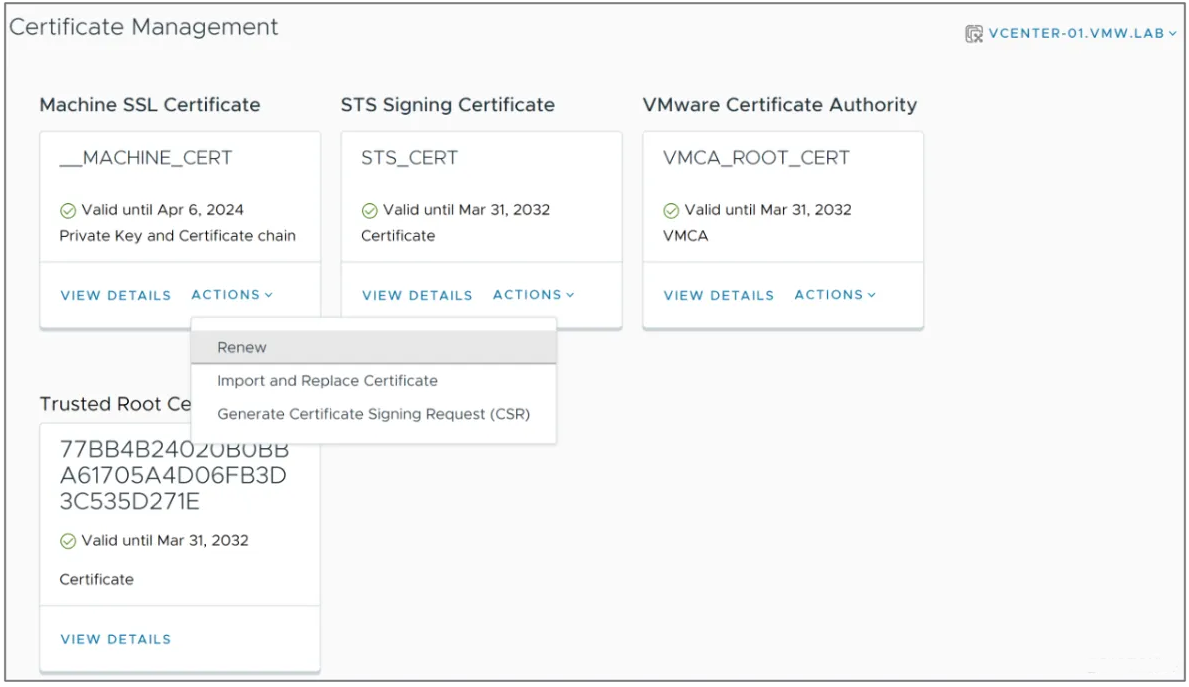Screen dimensions: 1189x687
Task: Choose Renew from the Actions menu
Action: coord(374,347)
